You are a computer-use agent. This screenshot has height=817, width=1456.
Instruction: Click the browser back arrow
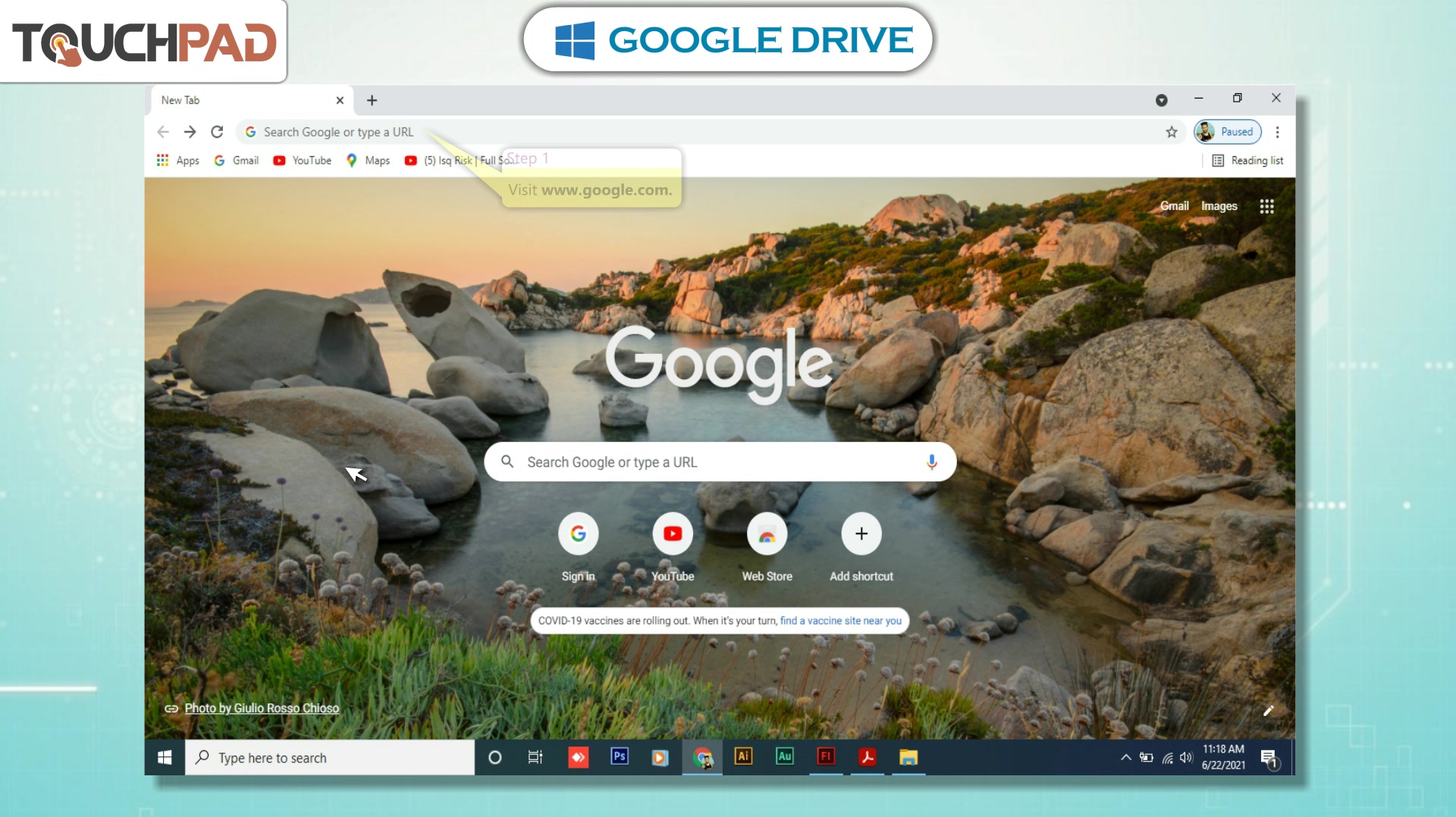click(x=163, y=132)
